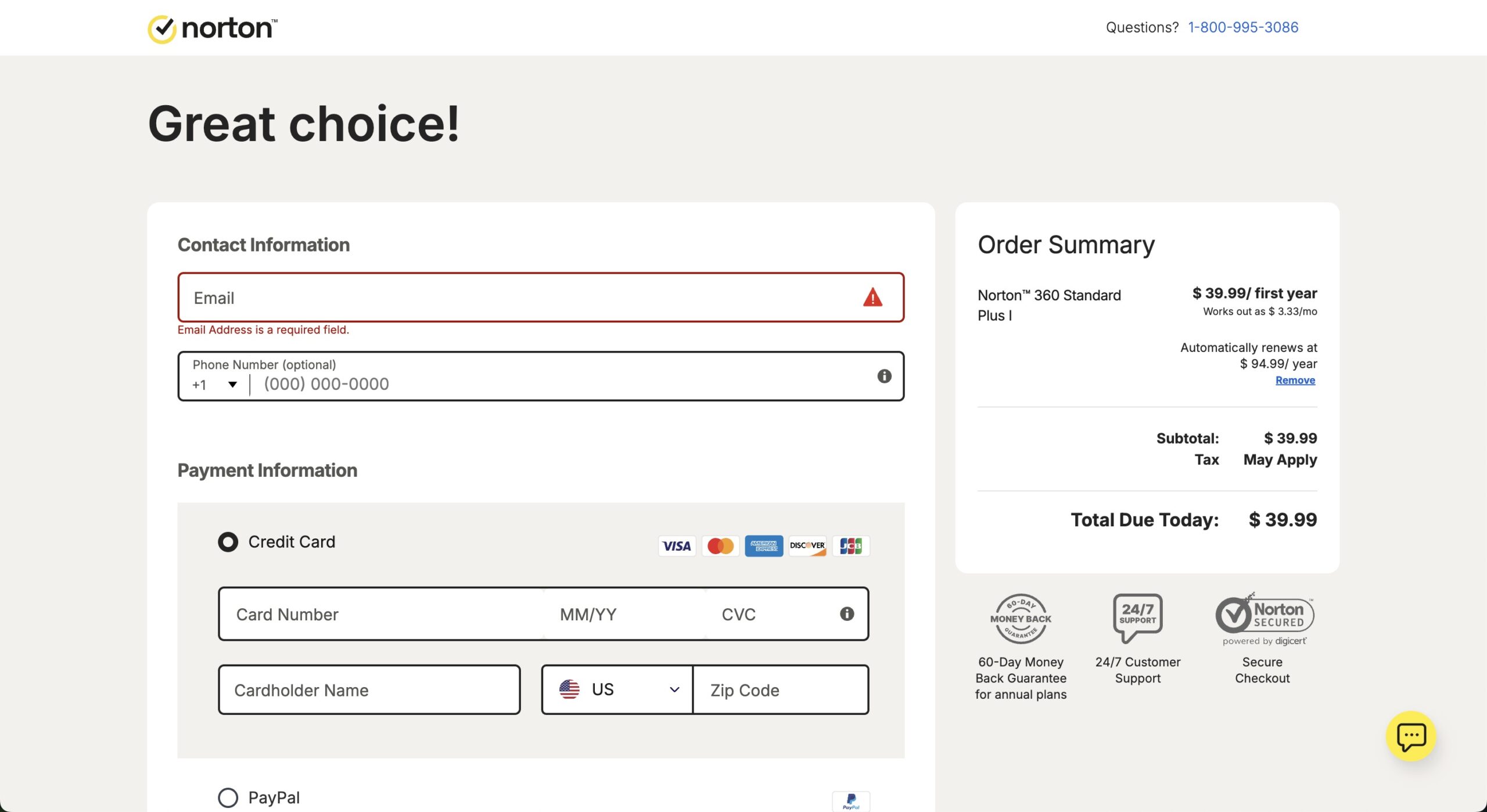
Task: Click the US flag icon
Action: (x=569, y=689)
